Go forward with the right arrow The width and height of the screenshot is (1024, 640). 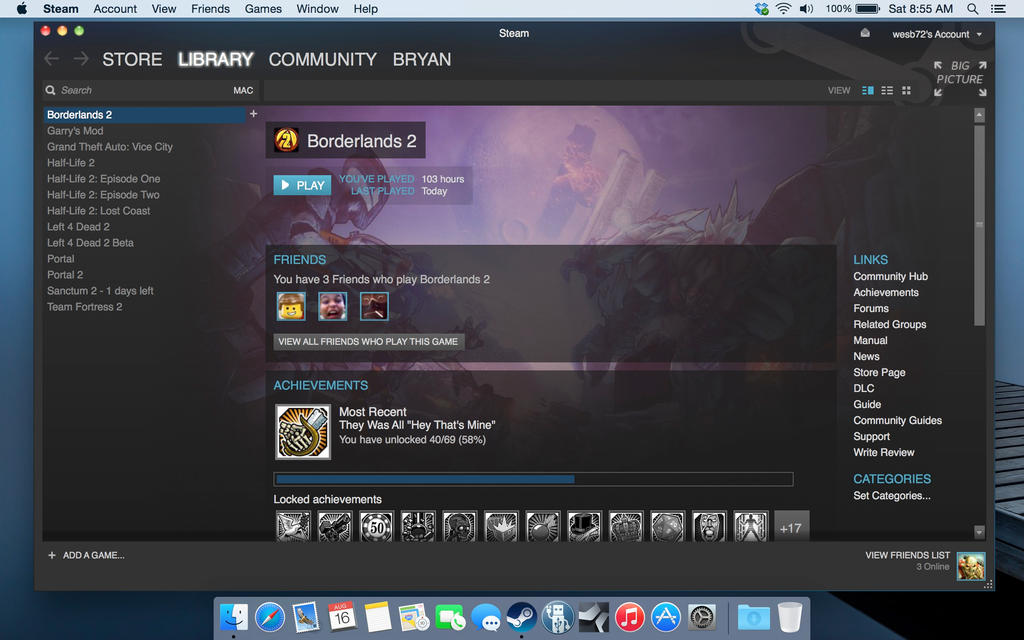click(81, 59)
